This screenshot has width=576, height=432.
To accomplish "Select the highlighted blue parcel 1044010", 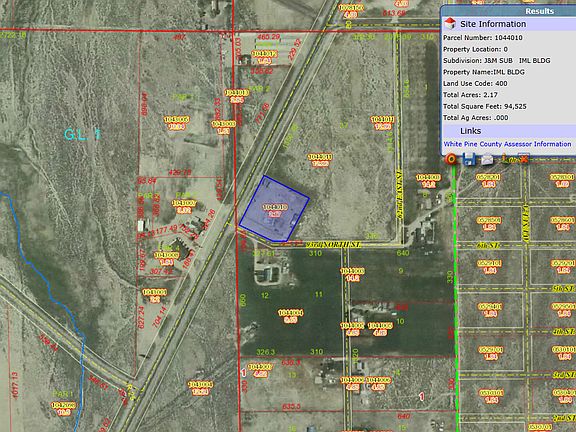I will pyautogui.click(x=274, y=209).
